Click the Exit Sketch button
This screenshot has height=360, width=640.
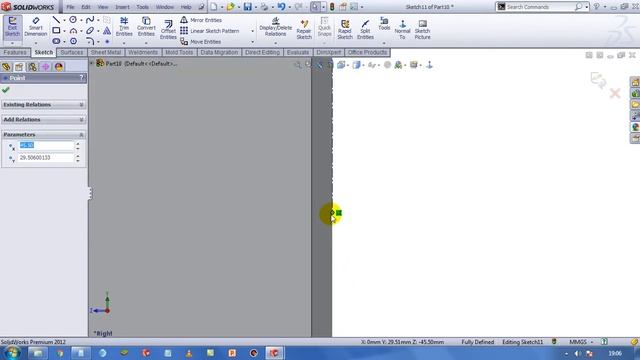click(x=12, y=27)
